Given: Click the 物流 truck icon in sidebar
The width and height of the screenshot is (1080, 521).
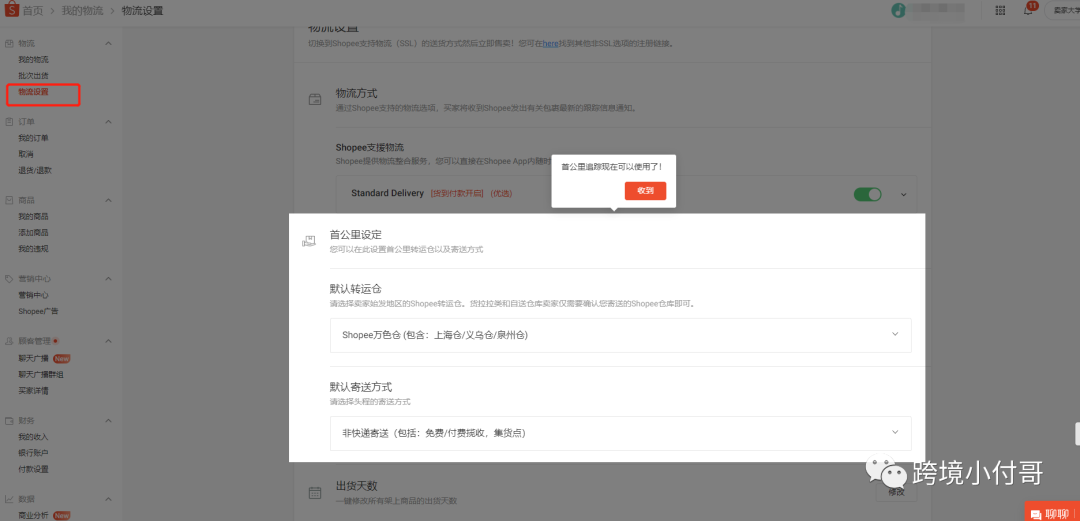Looking at the screenshot, I should coord(9,43).
